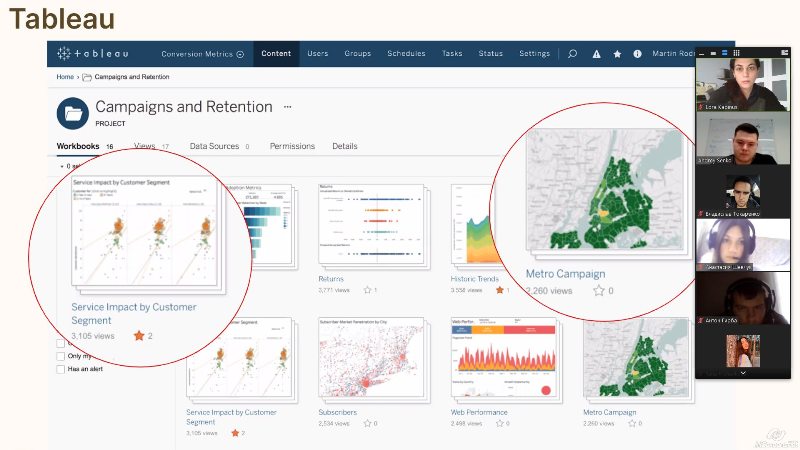
Task: Click grid view icon in video call panel
Action: (736, 53)
